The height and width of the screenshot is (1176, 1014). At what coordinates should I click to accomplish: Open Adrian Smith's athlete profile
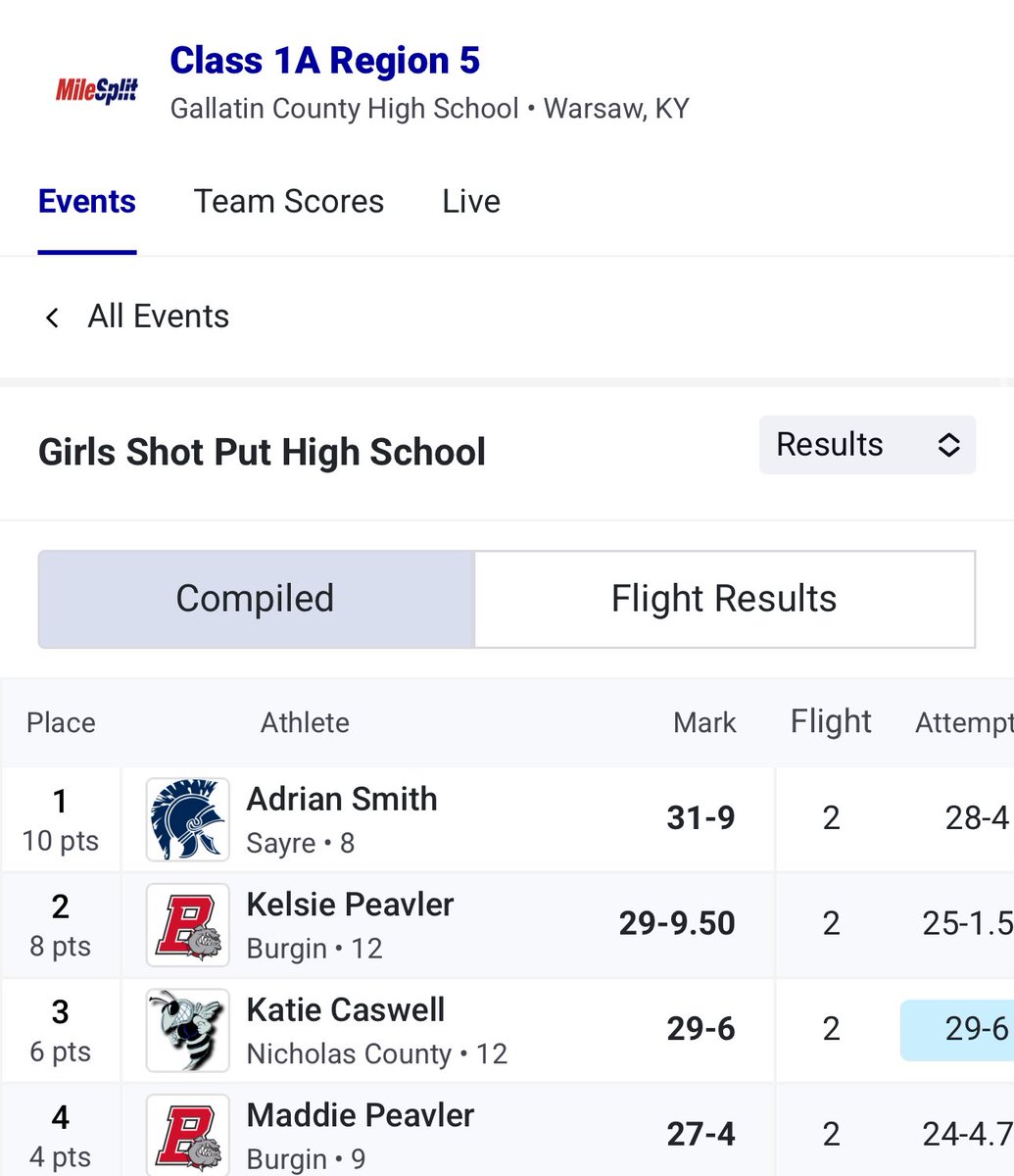click(x=342, y=799)
